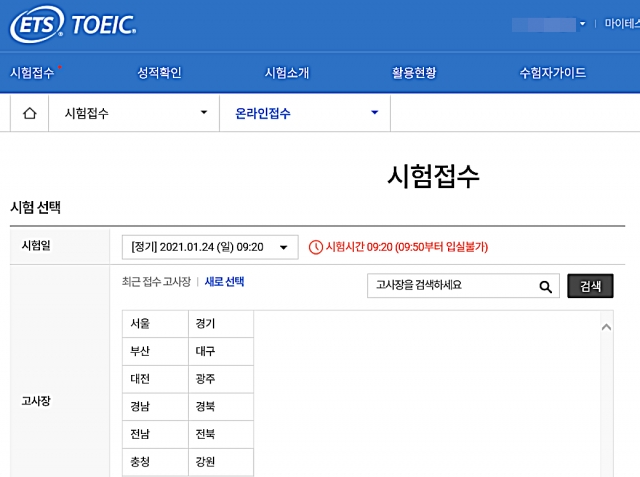This screenshot has width=640, height=477.
Task: Click the magnifier icon in search box
Action: pyautogui.click(x=545, y=286)
